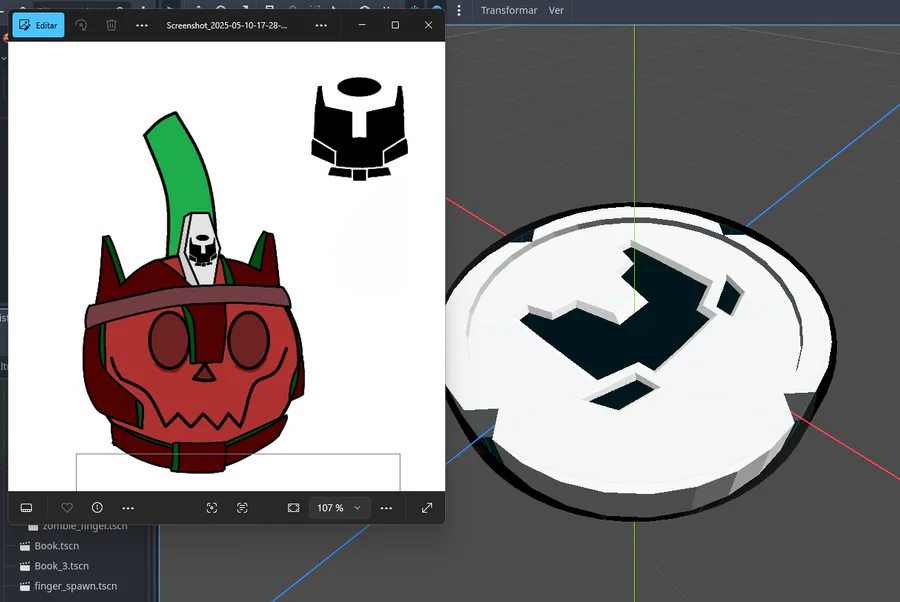Mark the image as favorite with the heart
900x602 pixels.
point(67,508)
